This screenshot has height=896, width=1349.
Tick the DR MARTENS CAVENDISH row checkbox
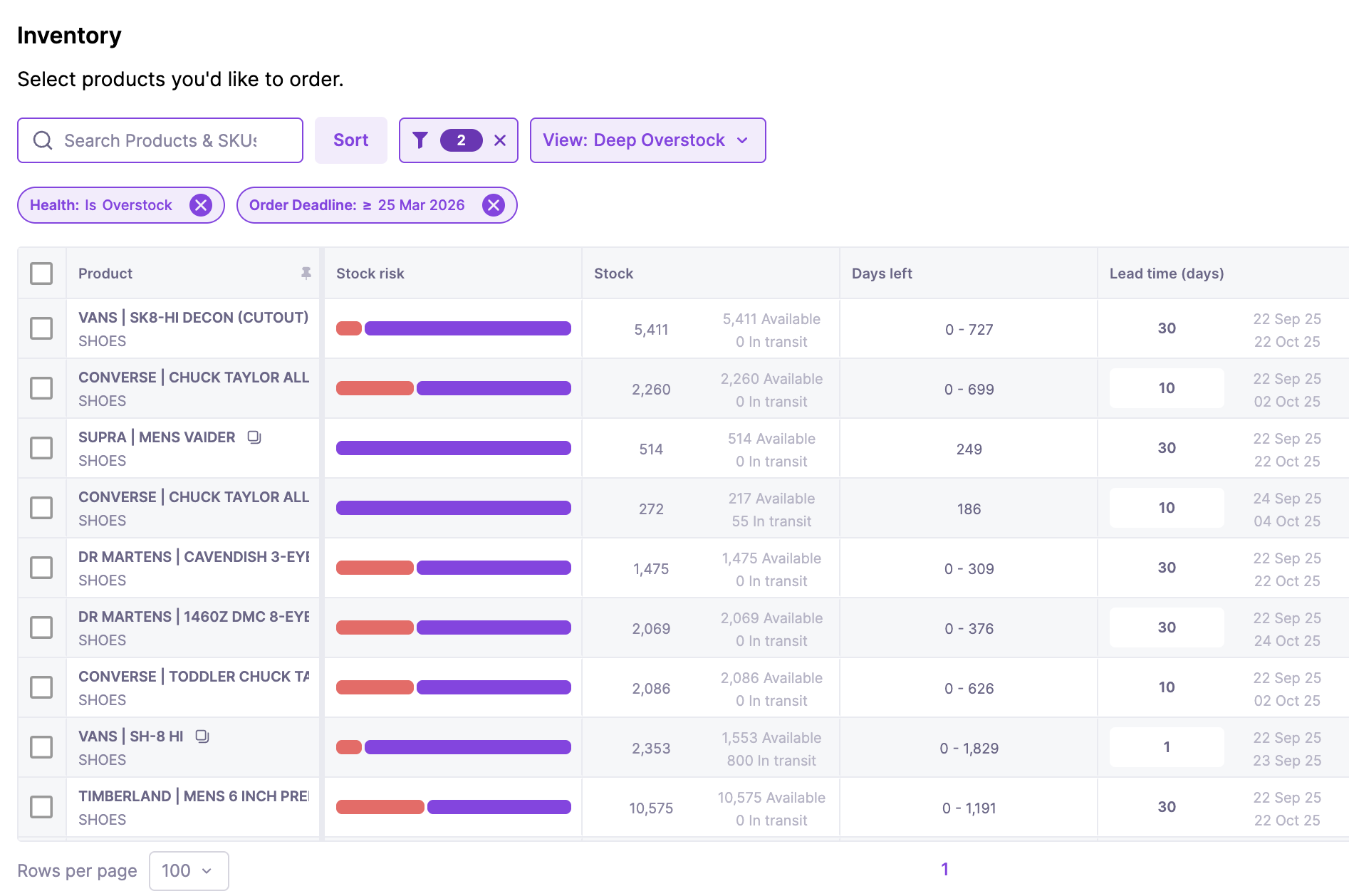(41, 568)
